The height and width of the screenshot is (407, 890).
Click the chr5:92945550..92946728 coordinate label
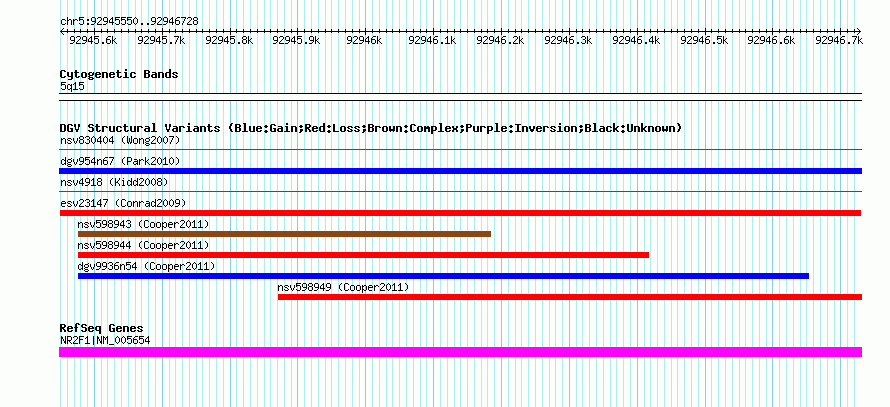point(129,22)
